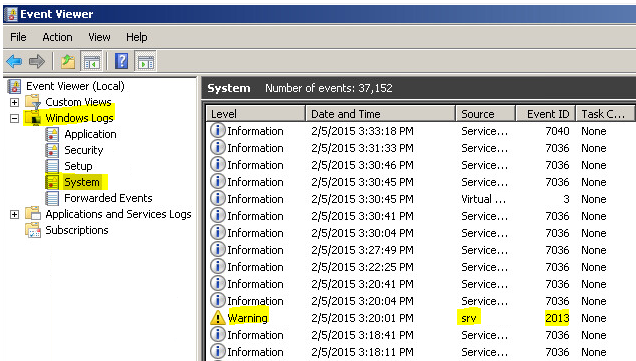Click date 2/5/2015 3:20:01 PM cell
Screen dimensions: 636x361
pos(362,318)
